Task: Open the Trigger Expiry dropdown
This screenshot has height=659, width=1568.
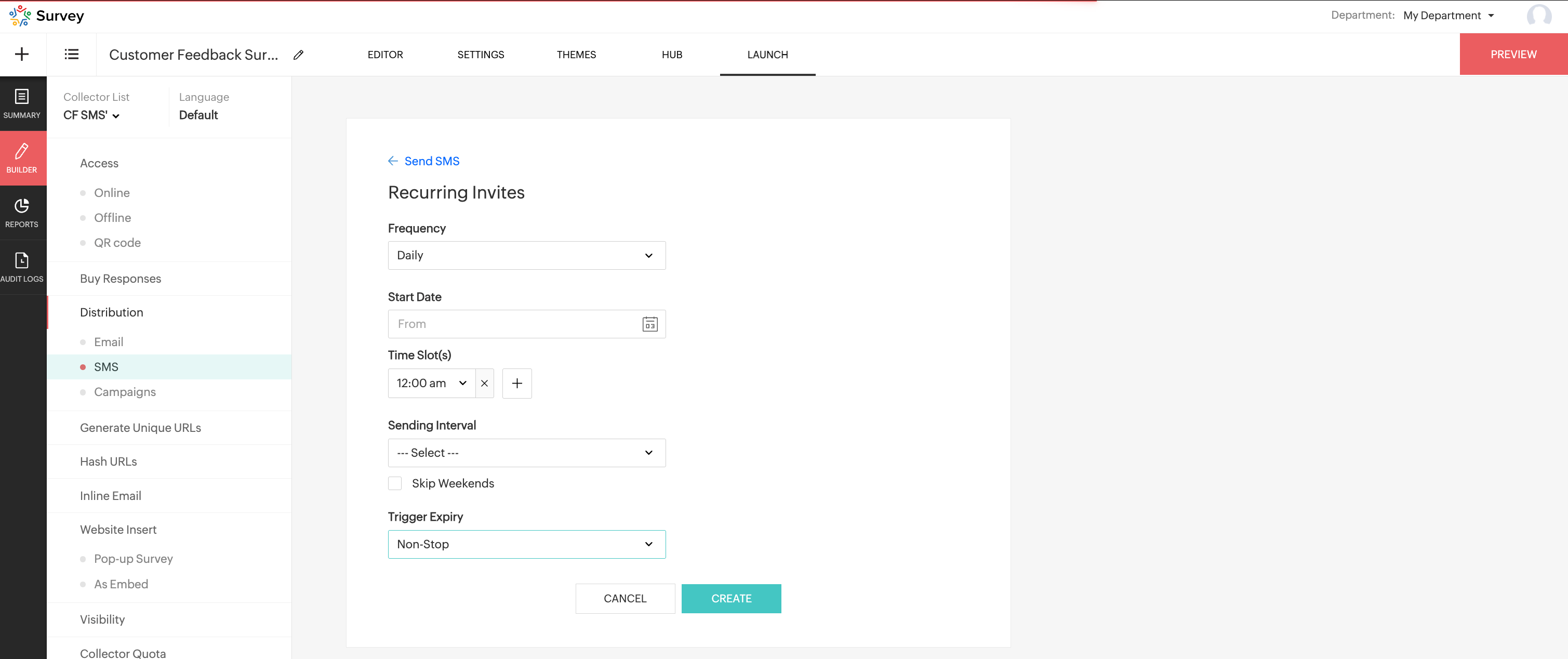Action: click(x=526, y=544)
